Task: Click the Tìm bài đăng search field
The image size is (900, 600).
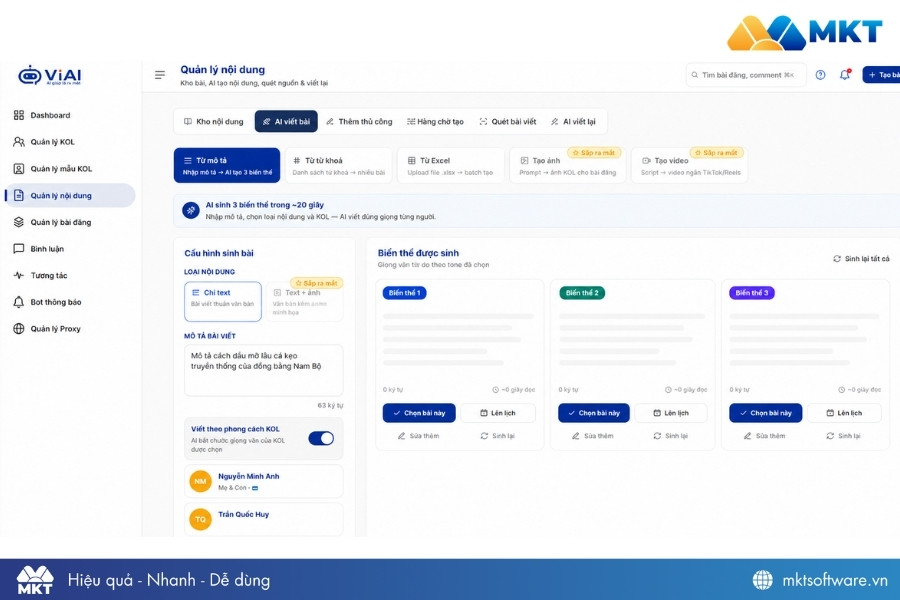Action: coord(746,75)
